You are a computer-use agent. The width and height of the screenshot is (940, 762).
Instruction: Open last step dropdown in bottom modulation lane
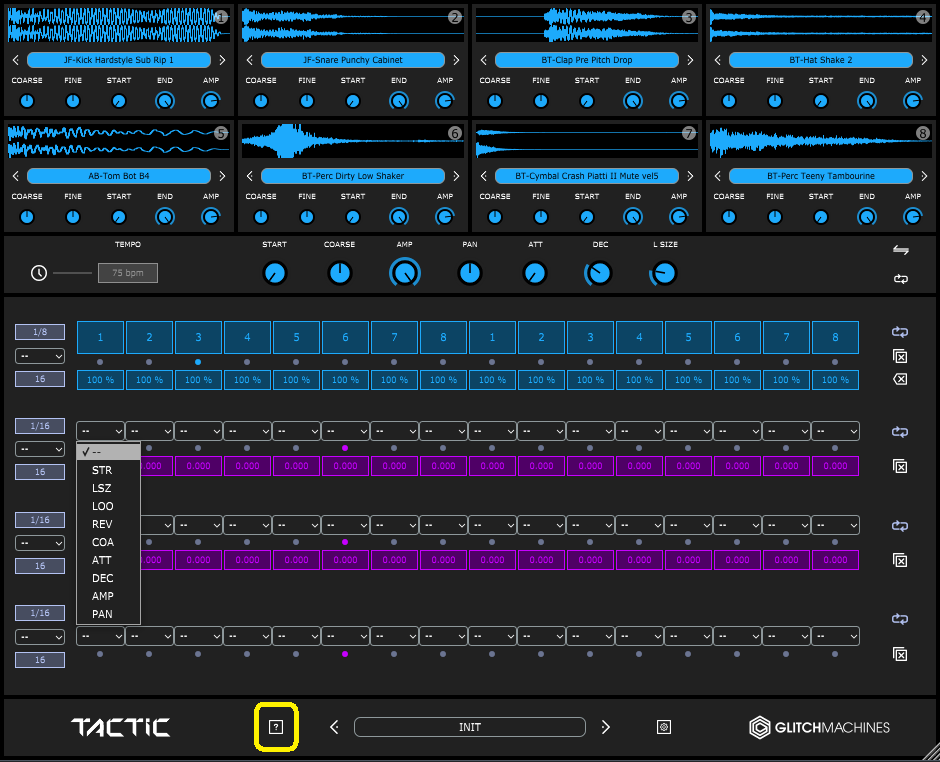point(835,636)
